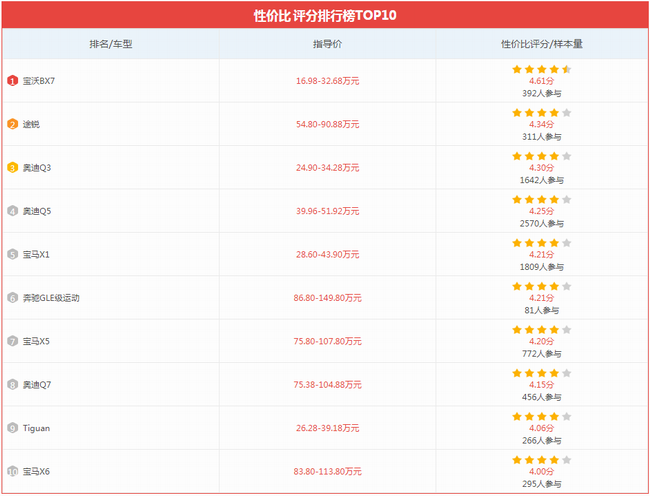Image resolution: width=650 pixels, height=496 pixels.
Task: Click price 24.90-34.28万元
Action: (x=327, y=168)
